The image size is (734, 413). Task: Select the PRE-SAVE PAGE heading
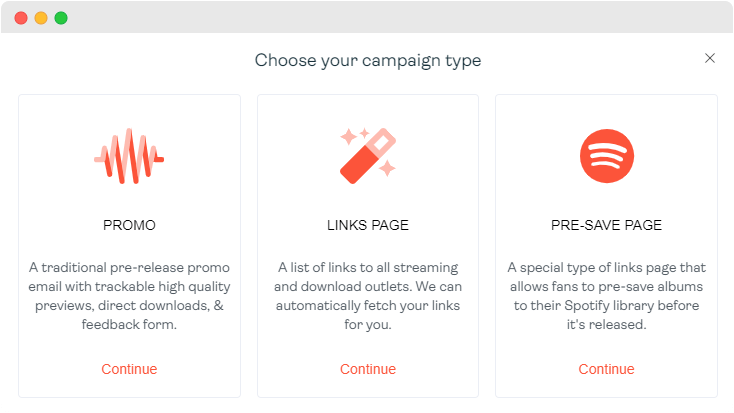click(606, 225)
